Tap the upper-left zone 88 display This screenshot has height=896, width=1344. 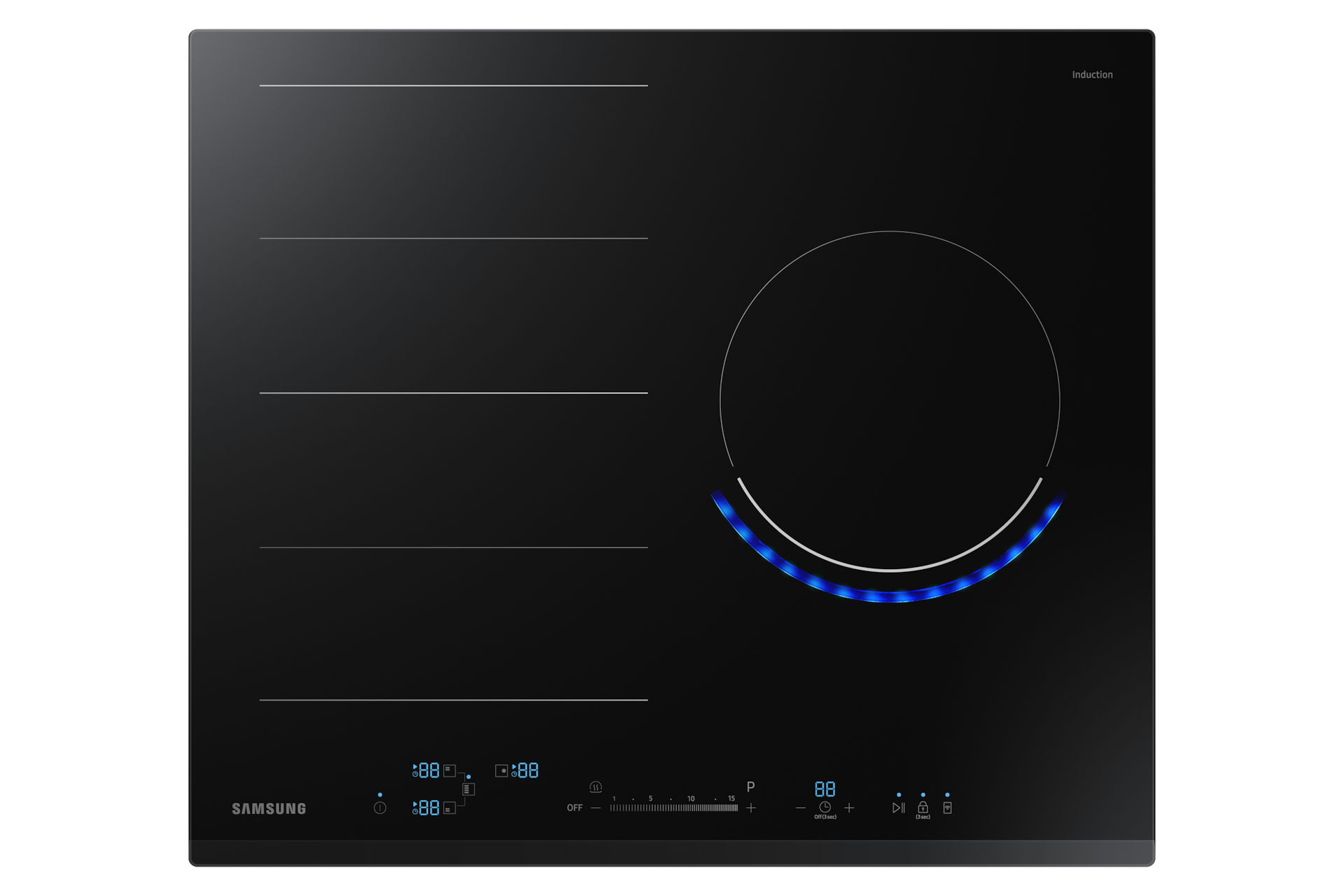(x=428, y=771)
